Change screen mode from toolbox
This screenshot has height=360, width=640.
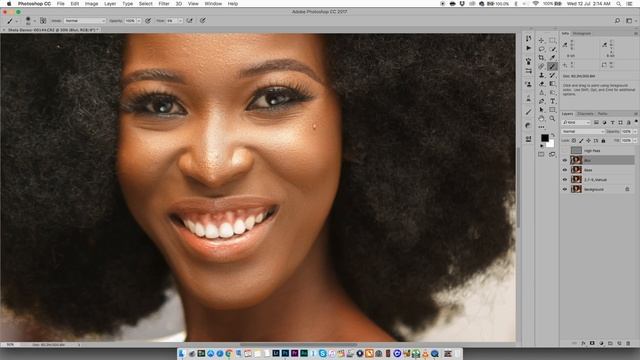click(x=552, y=154)
